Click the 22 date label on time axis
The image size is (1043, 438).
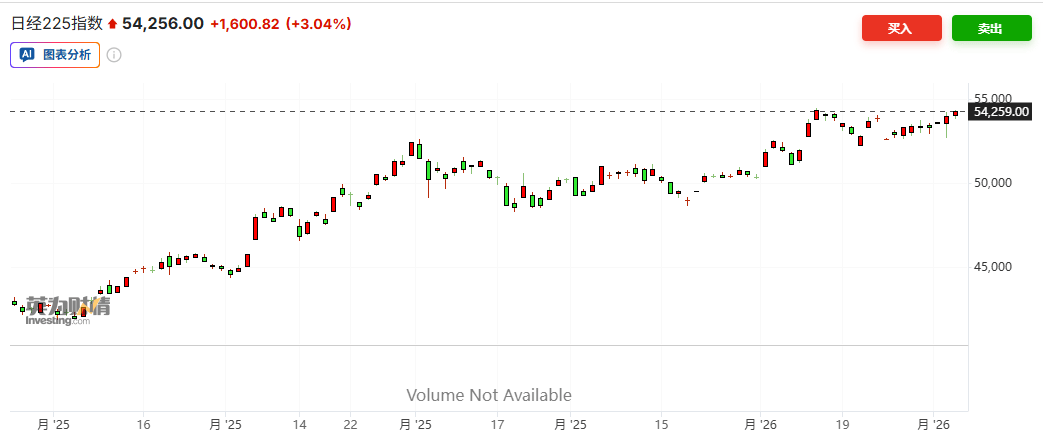coord(350,424)
